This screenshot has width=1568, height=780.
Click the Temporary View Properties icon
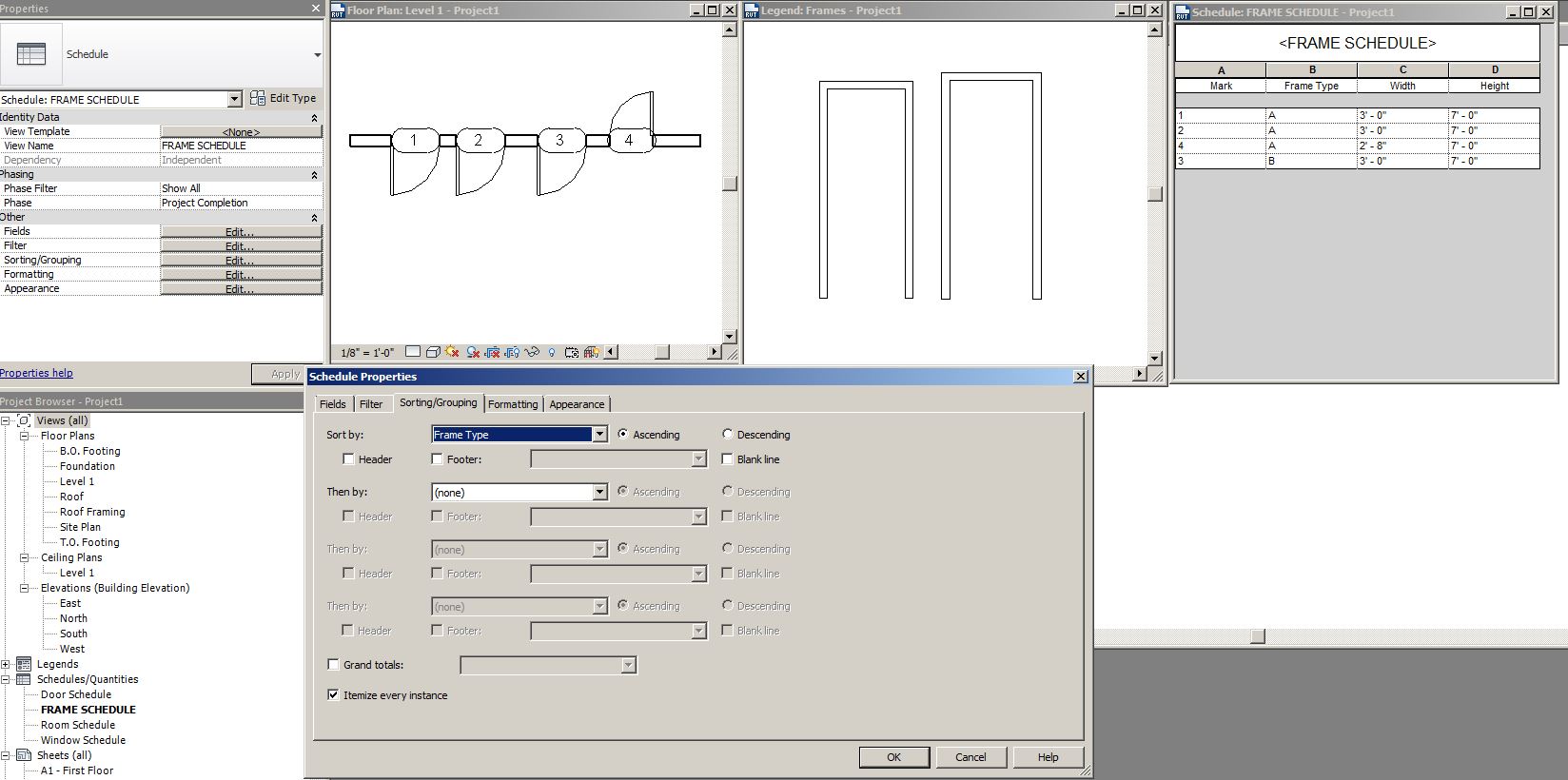click(x=572, y=352)
